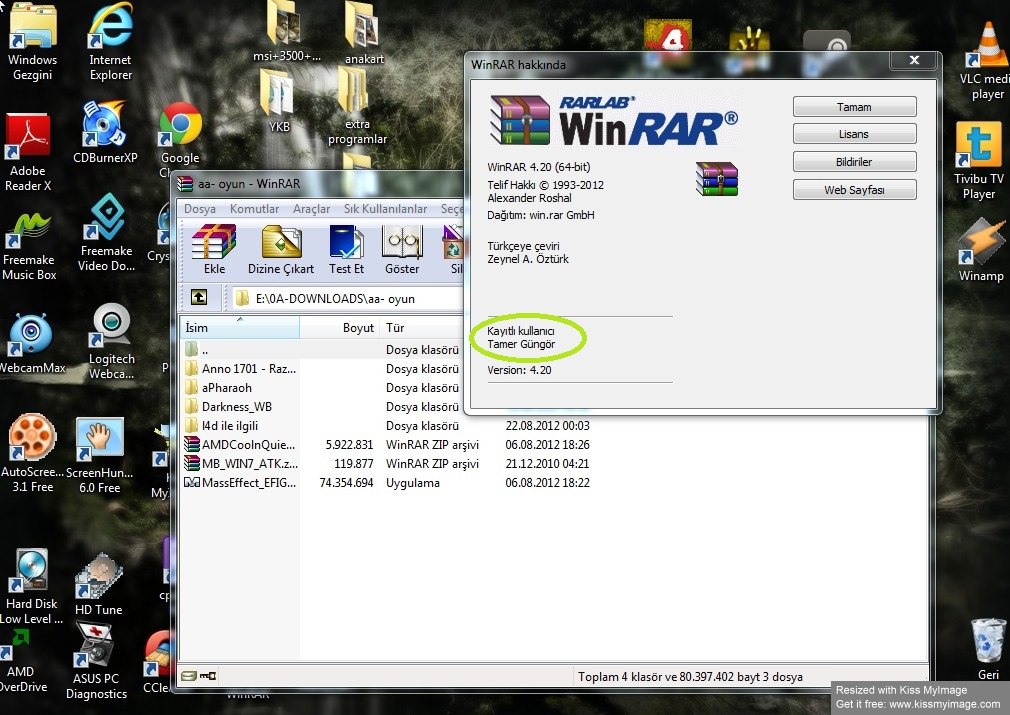Open the ScreenHunter 6.0 Free desktop icon
1010x715 pixels.
click(99, 455)
